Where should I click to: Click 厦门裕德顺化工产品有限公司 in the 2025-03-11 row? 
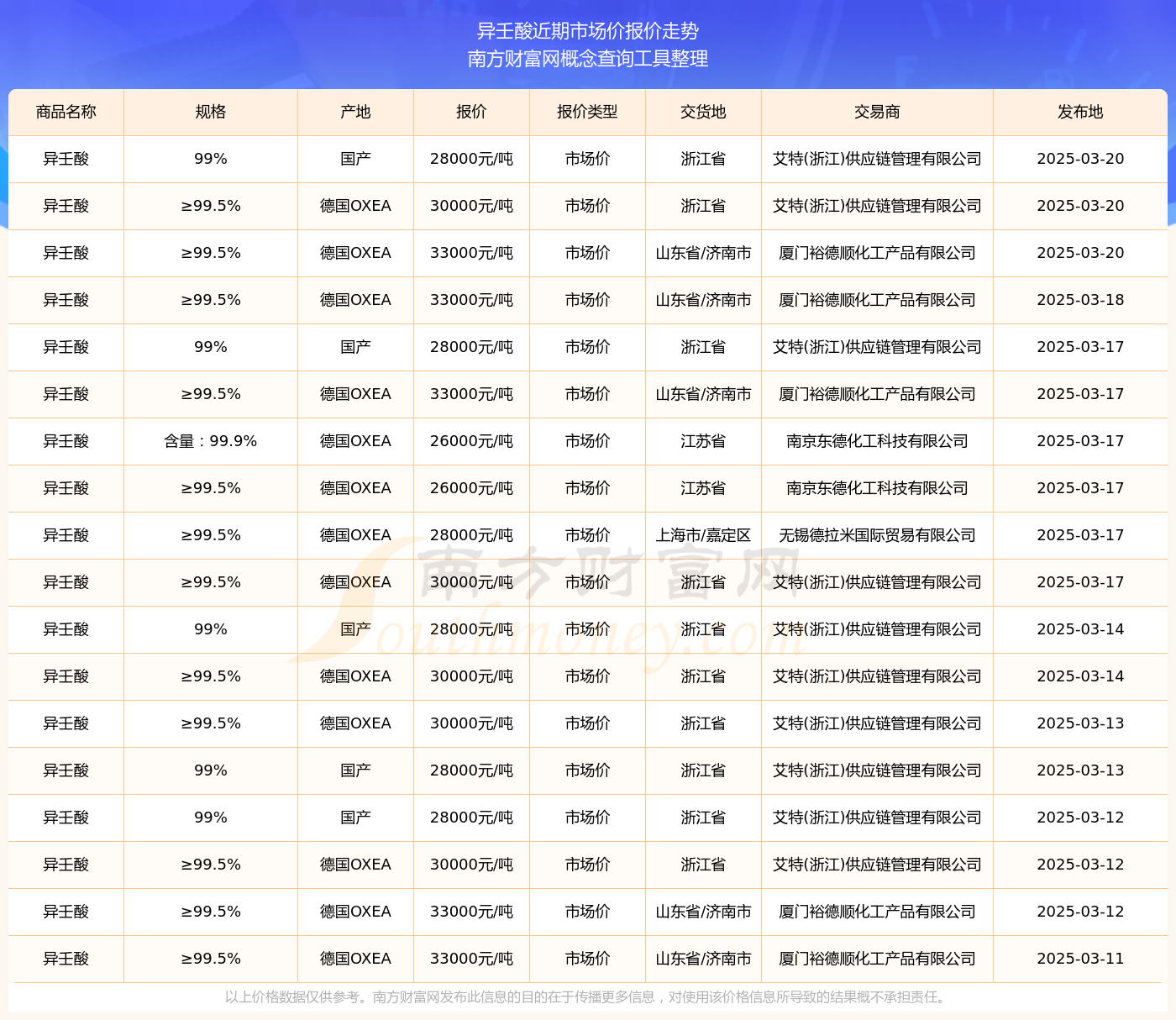tap(877, 959)
